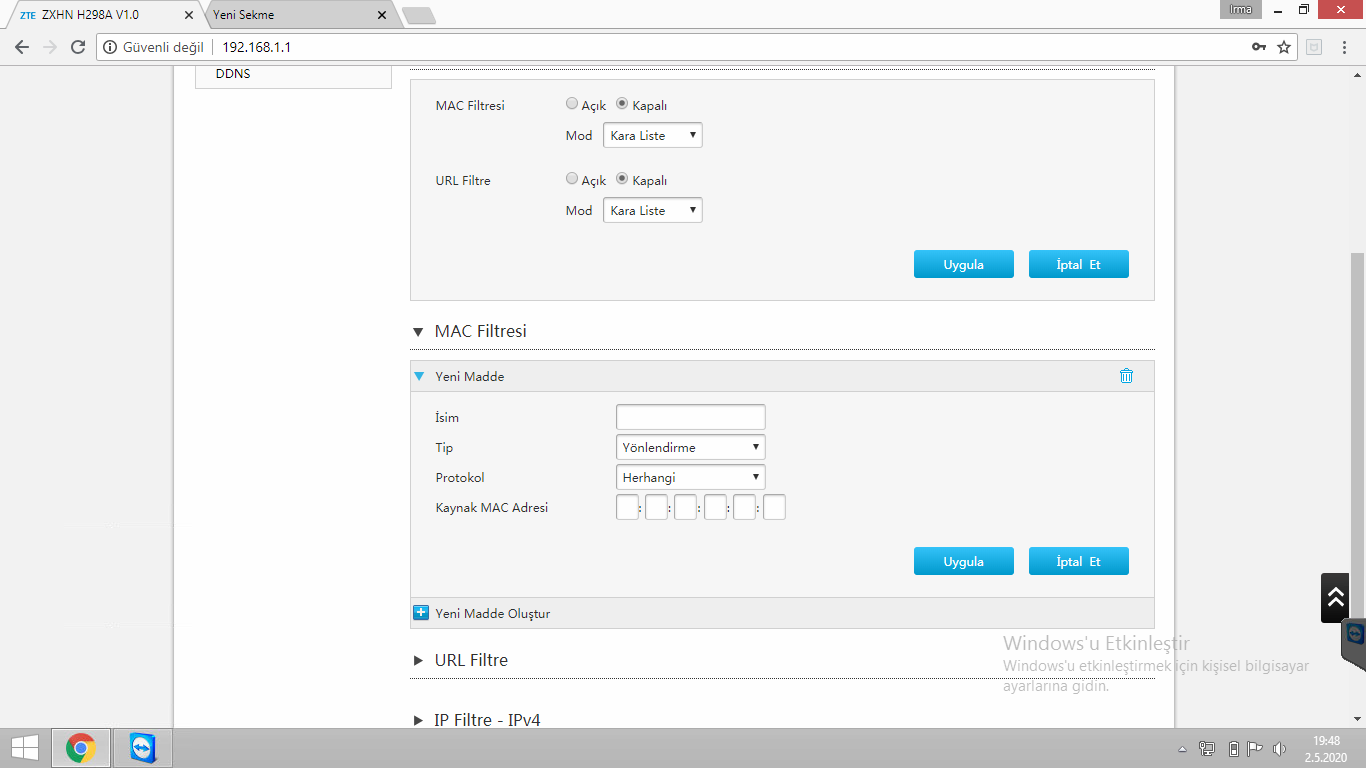Image resolution: width=1366 pixels, height=768 pixels.
Task: Click the extension icon beside the bookmark star
Action: (x=1314, y=47)
